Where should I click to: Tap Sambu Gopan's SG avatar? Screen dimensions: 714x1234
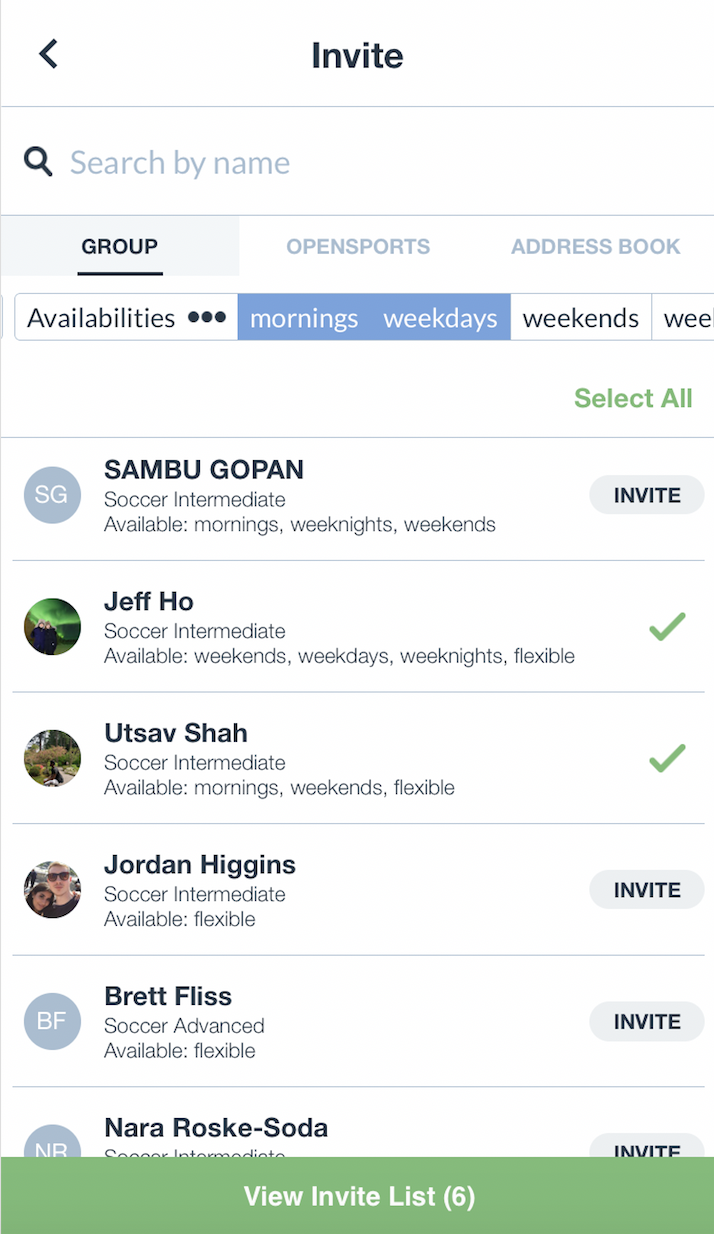coord(52,496)
